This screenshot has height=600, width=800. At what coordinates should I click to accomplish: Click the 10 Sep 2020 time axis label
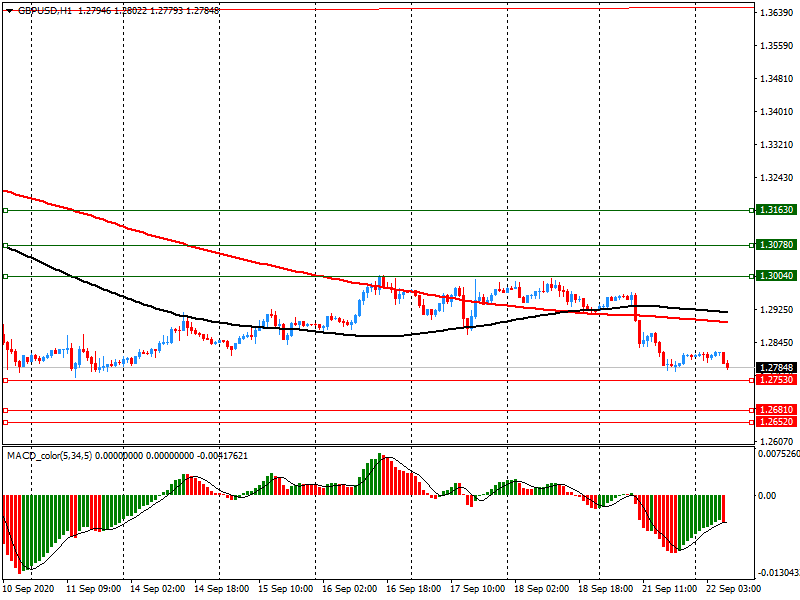(x=29, y=589)
